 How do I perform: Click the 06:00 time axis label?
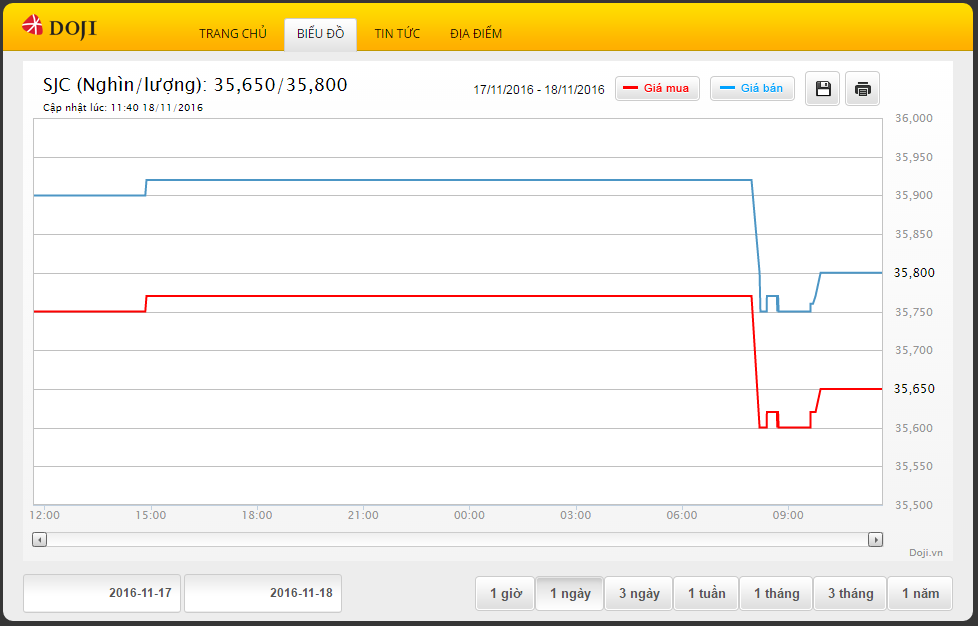[x=682, y=516]
